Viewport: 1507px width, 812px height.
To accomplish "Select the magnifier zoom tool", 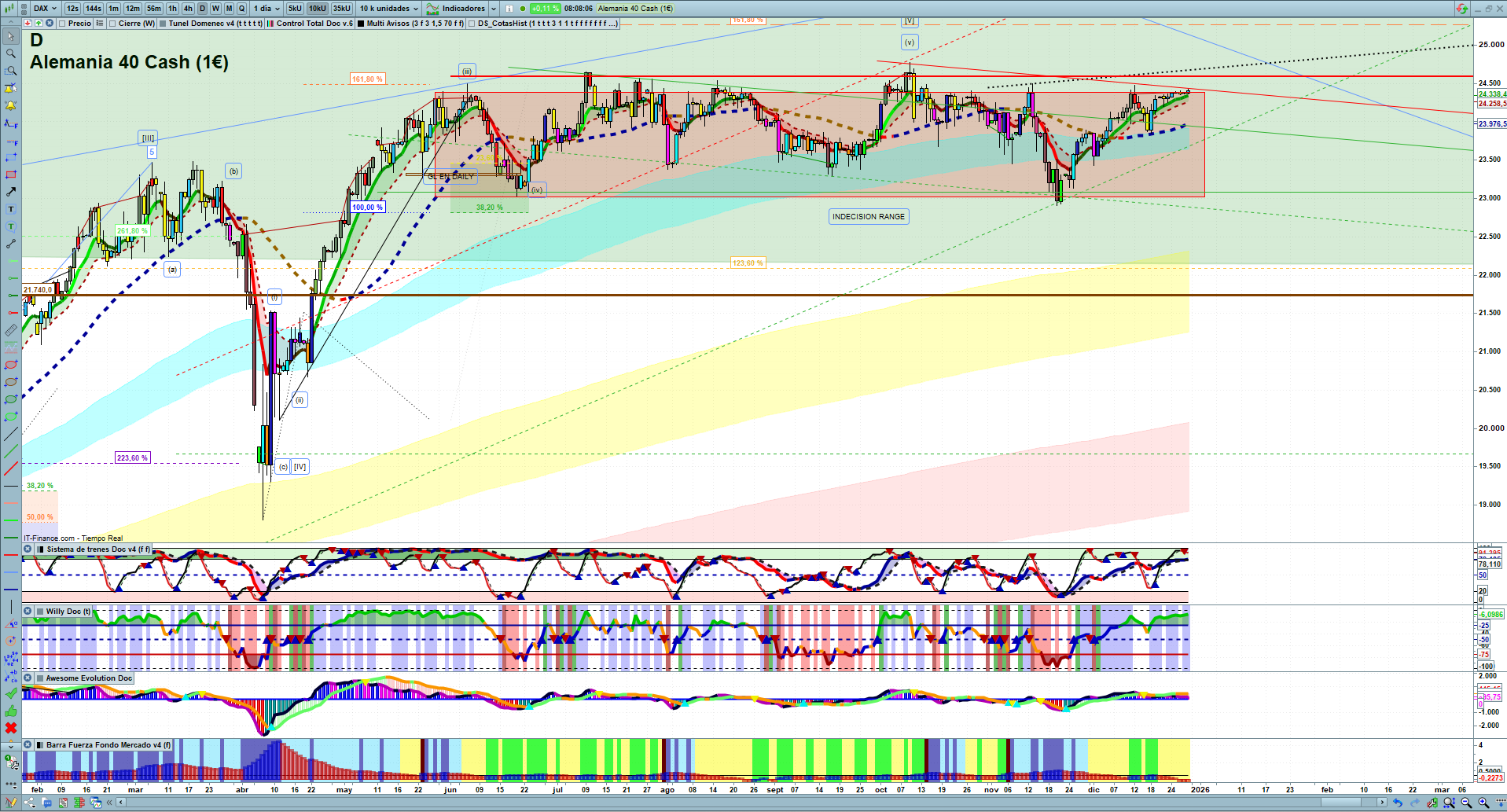I will [11, 53].
